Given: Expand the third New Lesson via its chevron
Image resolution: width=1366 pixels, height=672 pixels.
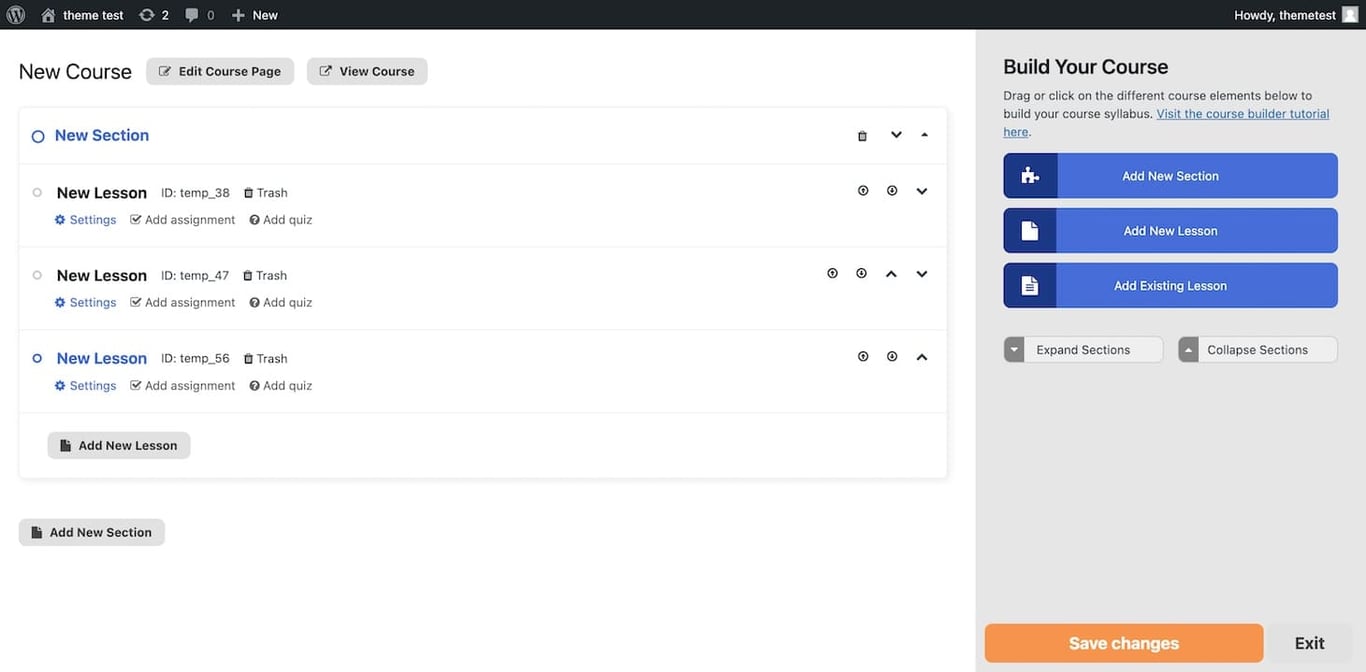Looking at the screenshot, I should [921, 356].
